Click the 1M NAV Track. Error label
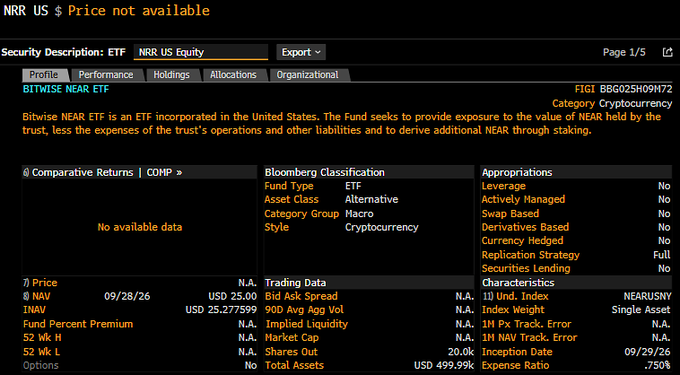 (530, 338)
